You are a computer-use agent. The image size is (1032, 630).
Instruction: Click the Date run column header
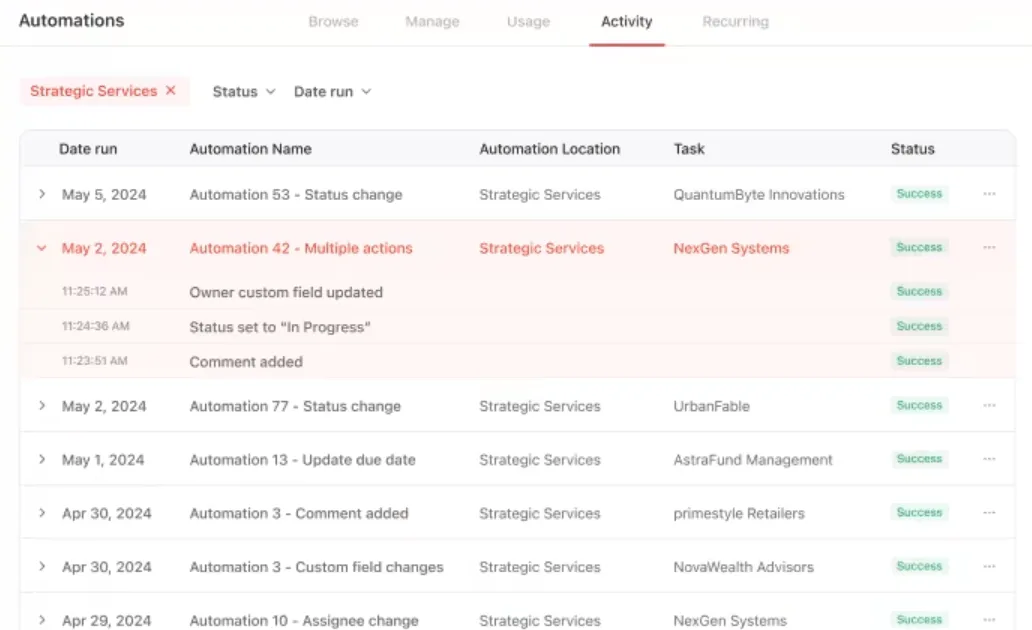pos(88,149)
